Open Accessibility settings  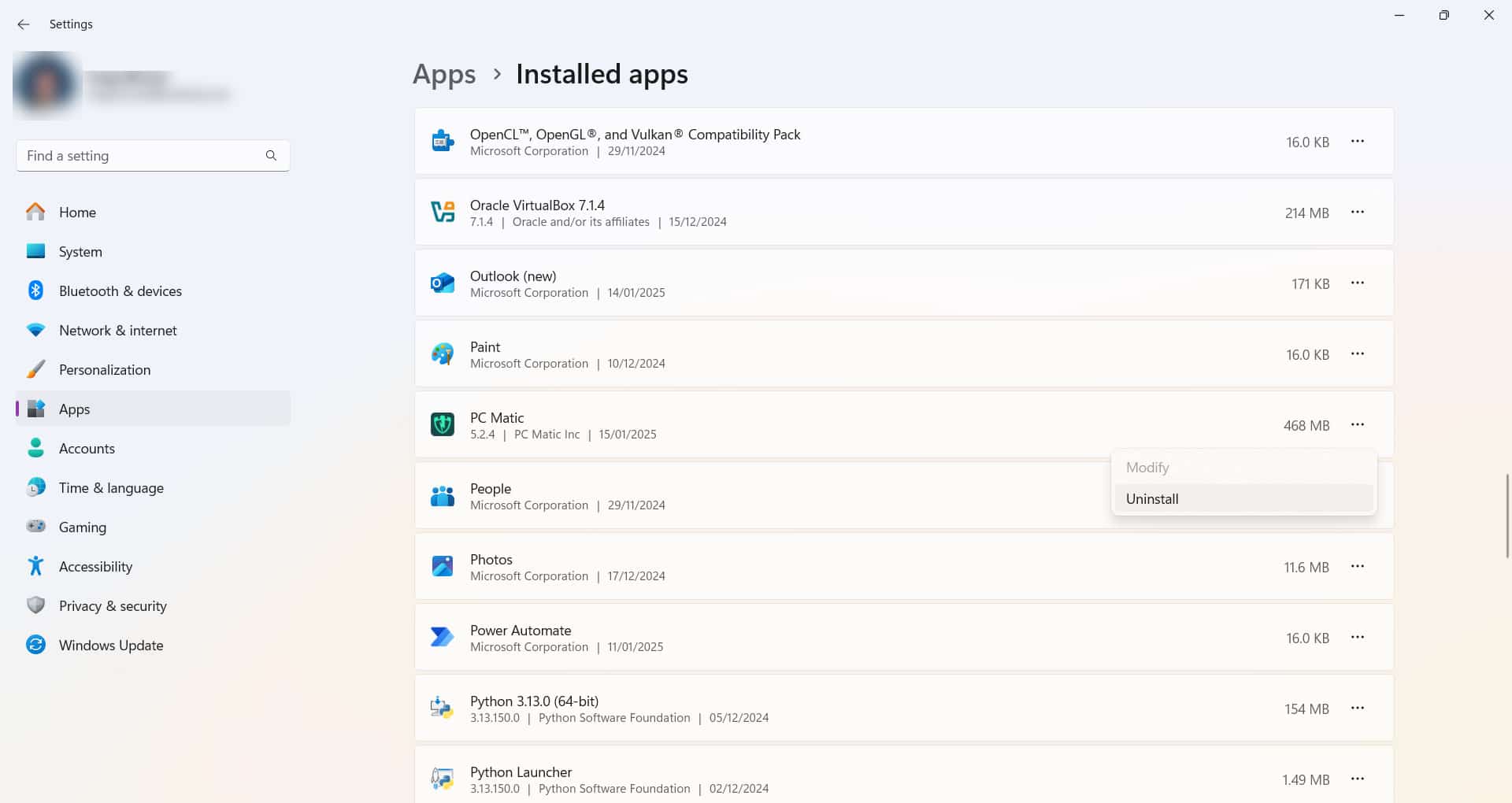(x=153, y=566)
